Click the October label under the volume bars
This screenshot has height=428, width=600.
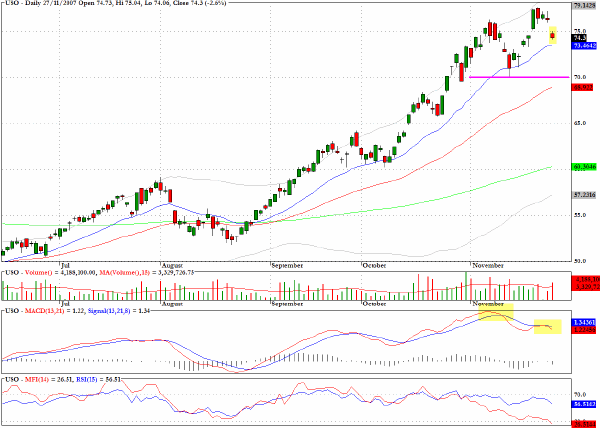[374, 304]
